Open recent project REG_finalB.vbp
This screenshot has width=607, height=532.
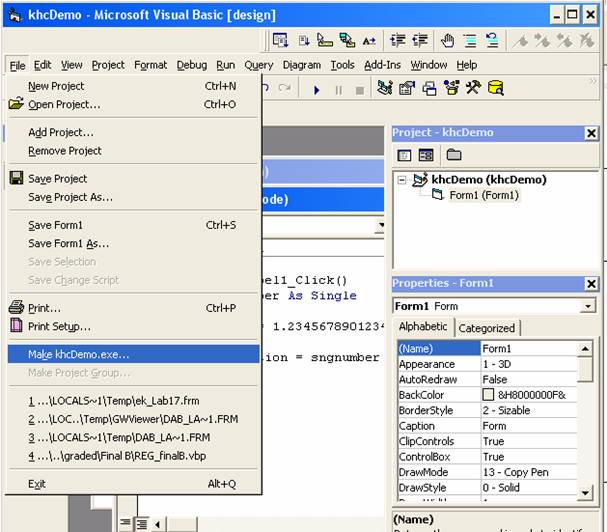click(134, 456)
